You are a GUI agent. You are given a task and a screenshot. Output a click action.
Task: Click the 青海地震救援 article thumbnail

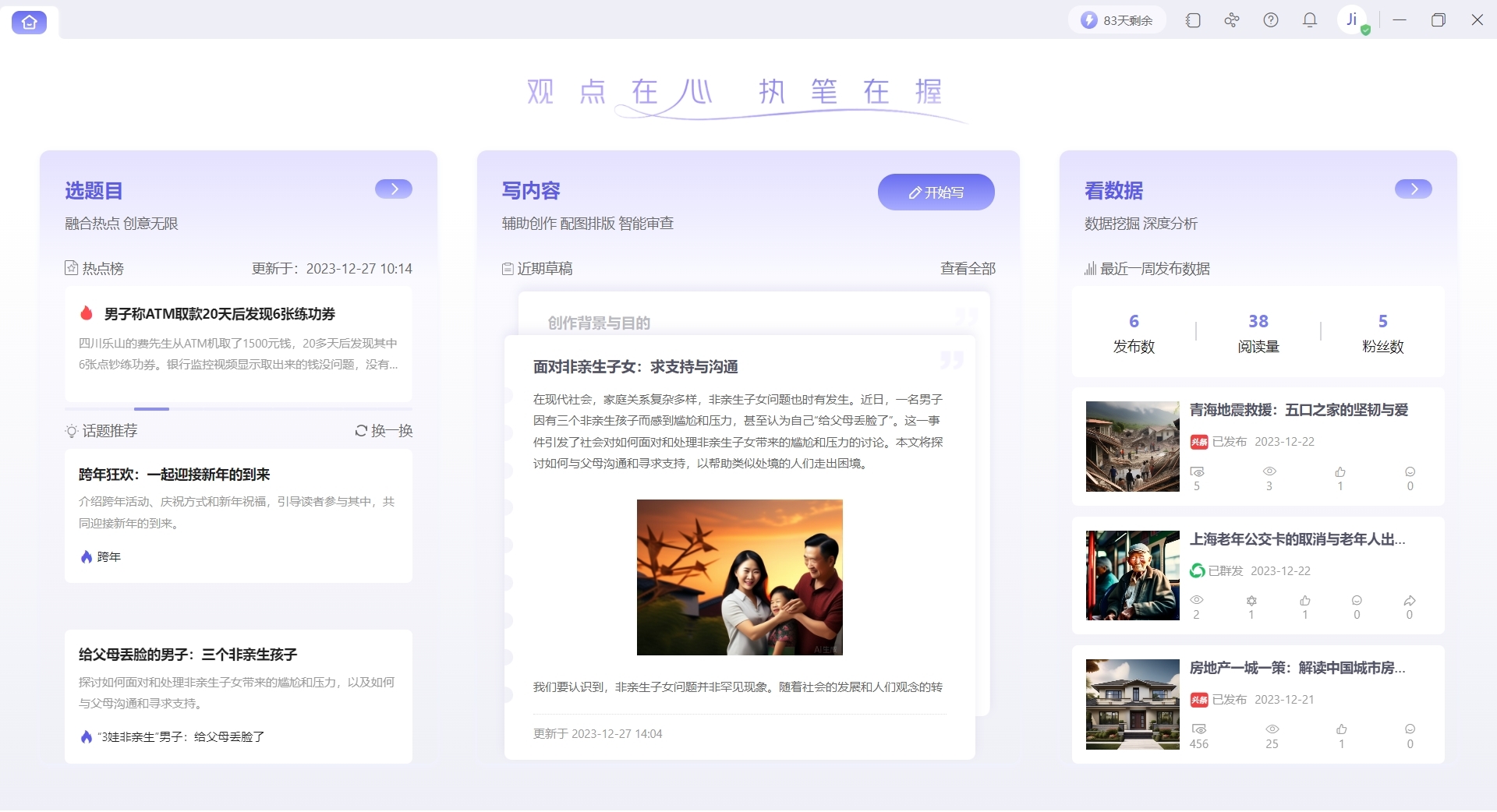(1132, 447)
